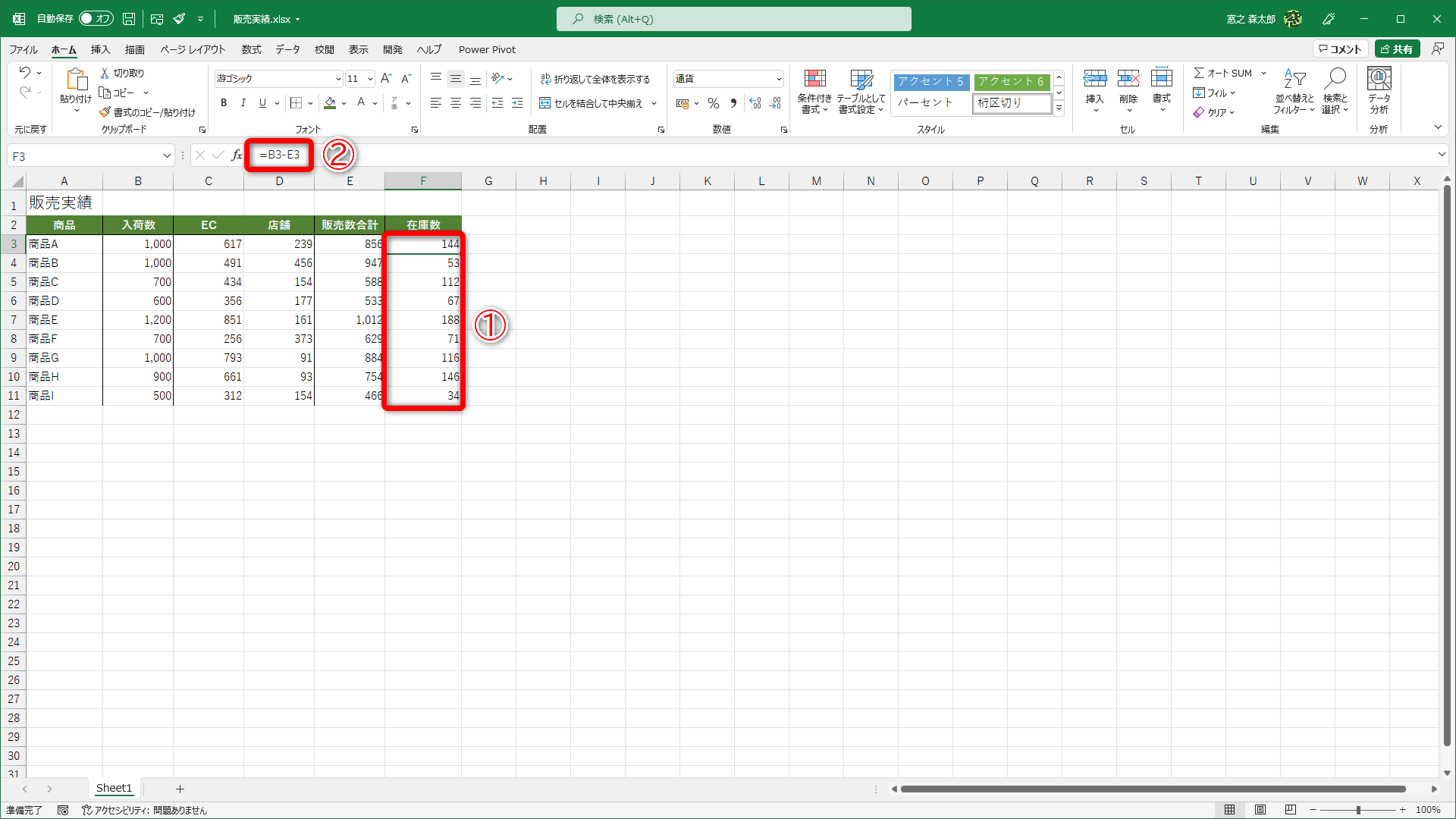Select the Sheet1 worksheet tab

click(x=114, y=789)
